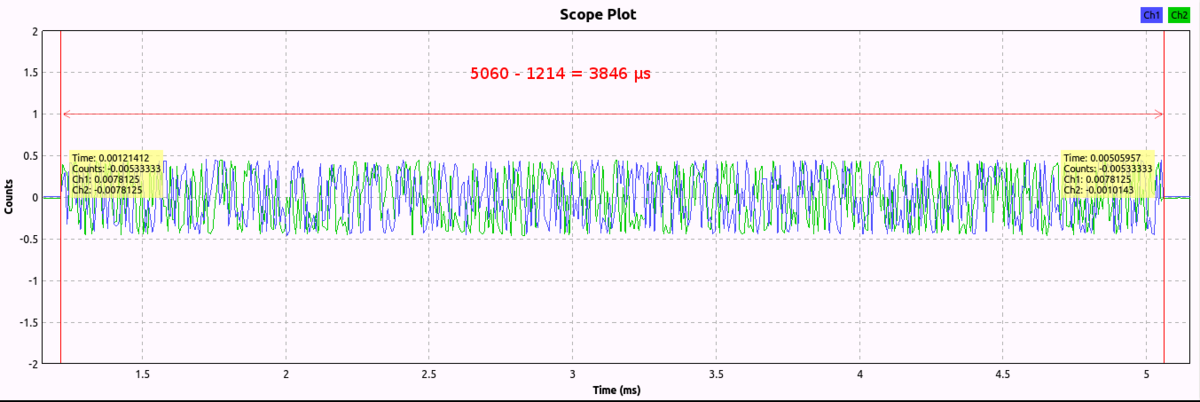This screenshot has width=1200, height=402.
Task: Toggle the Ch1 blue legend entry
Action: 1151,15
